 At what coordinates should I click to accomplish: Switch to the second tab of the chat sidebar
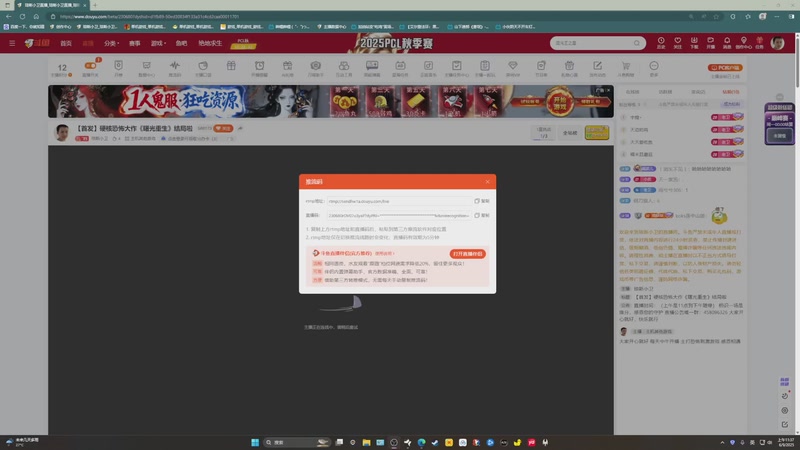point(665,92)
